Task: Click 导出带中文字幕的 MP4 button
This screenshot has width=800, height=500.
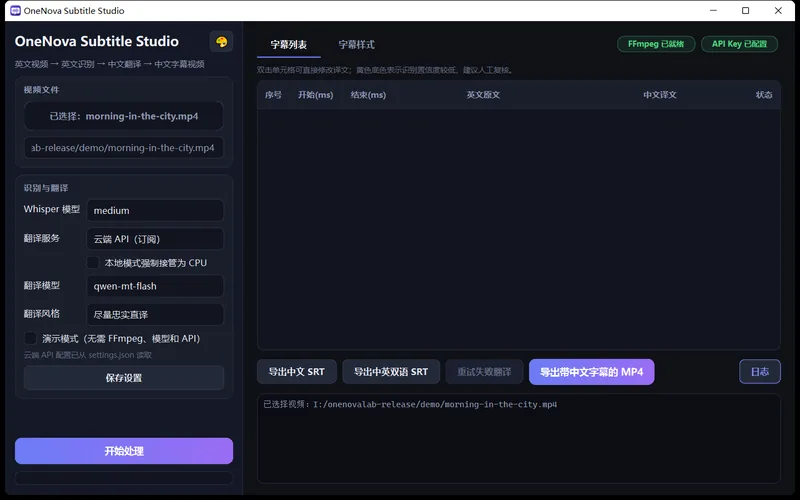Action: click(x=592, y=372)
